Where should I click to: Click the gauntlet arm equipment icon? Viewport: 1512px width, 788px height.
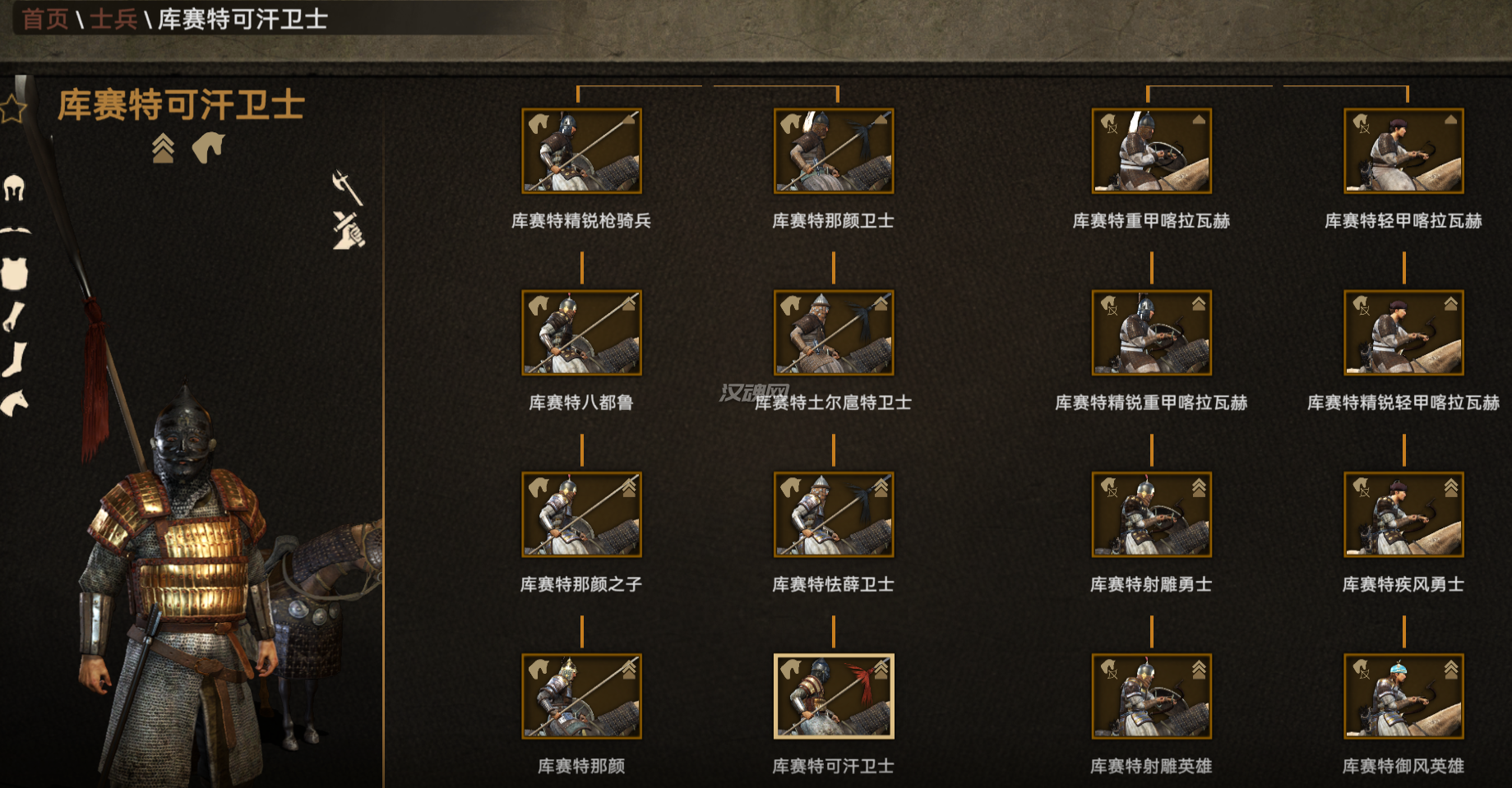tap(12, 316)
